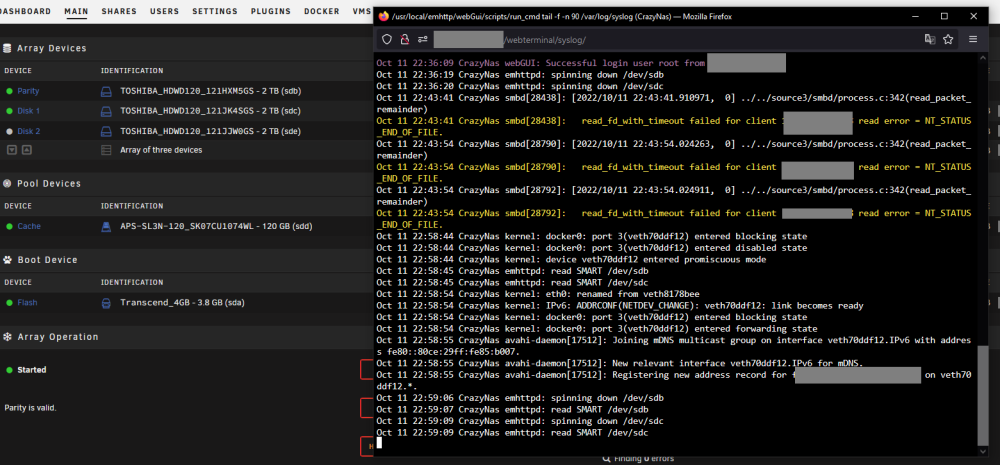Click TOSHIBA_HDWD120_121JJW0GS identification text
Viewport: 1000px width, 465px height.
[210, 131]
